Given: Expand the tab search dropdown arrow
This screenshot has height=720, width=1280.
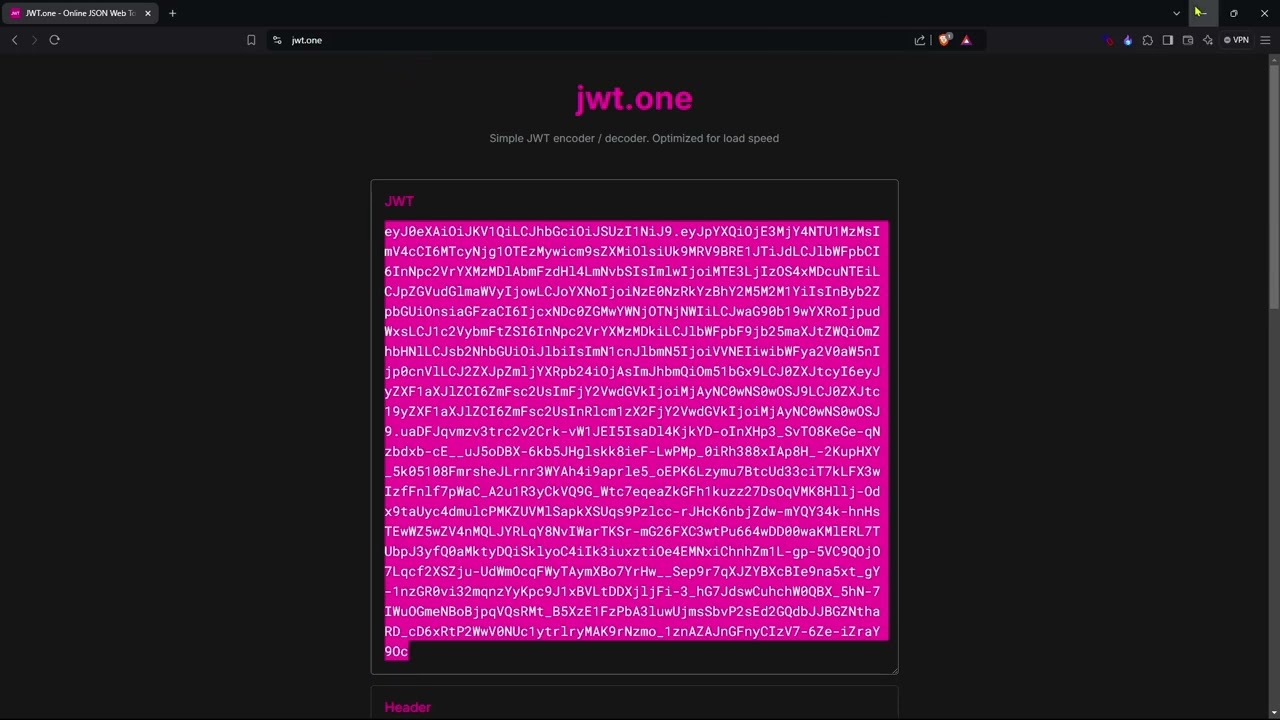Looking at the screenshot, I should (1176, 13).
